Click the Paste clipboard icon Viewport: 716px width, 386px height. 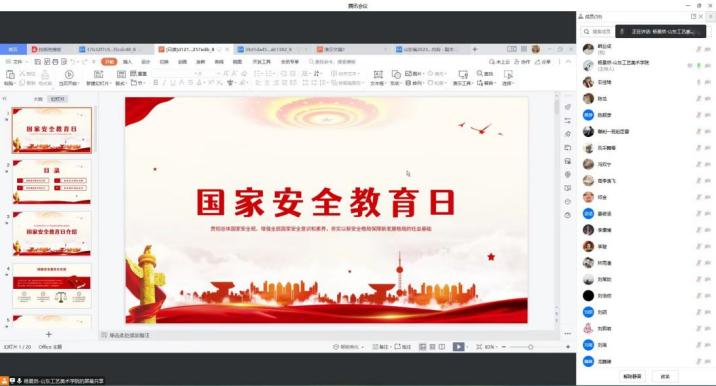coord(10,74)
